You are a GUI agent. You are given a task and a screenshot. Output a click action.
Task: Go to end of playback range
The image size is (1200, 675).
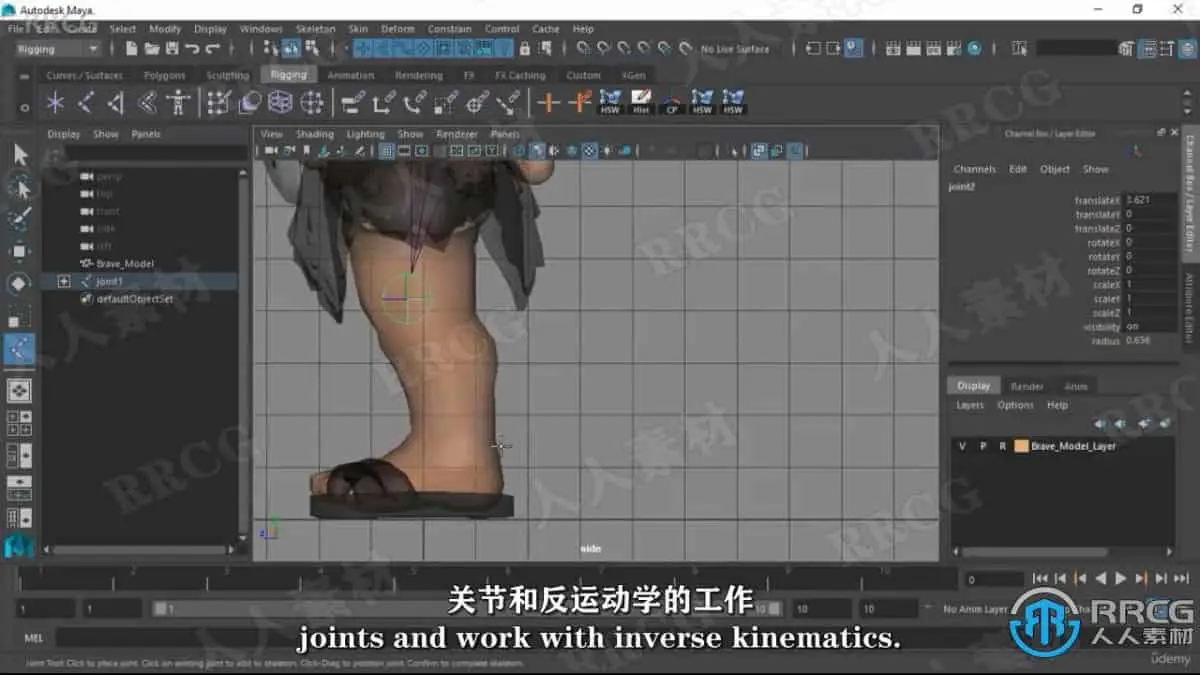[1181, 578]
